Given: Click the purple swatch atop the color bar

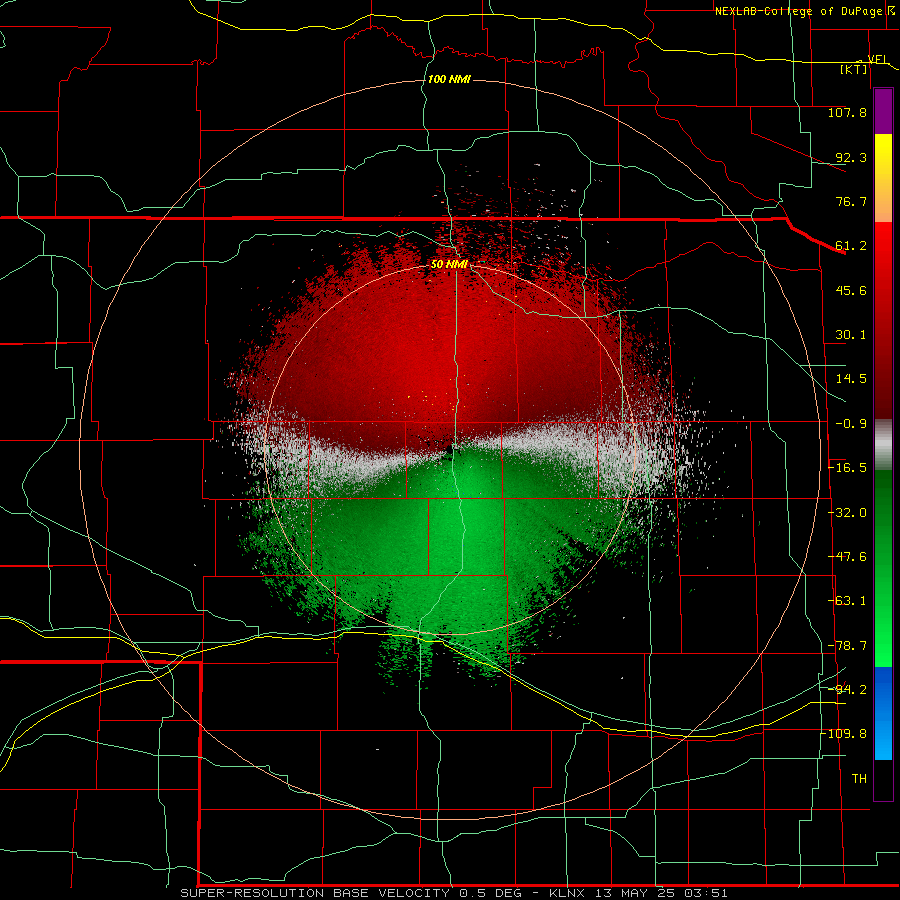Looking at the screenshot, I should tap(883, 112).
